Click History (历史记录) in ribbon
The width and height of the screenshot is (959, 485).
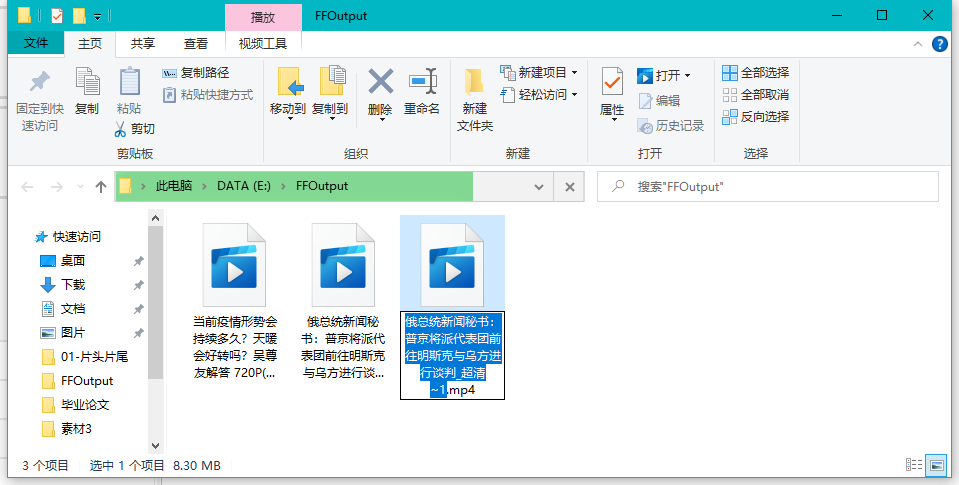(671, 126)
